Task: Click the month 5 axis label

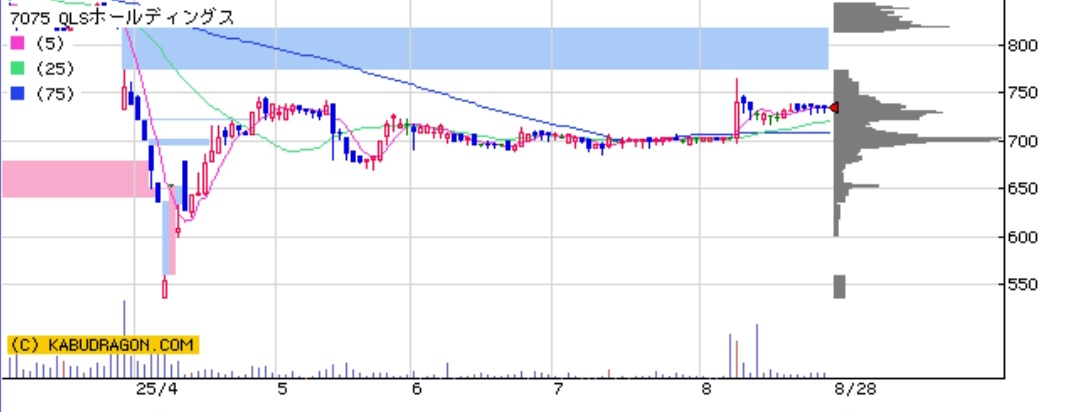Action: (282, 389)
